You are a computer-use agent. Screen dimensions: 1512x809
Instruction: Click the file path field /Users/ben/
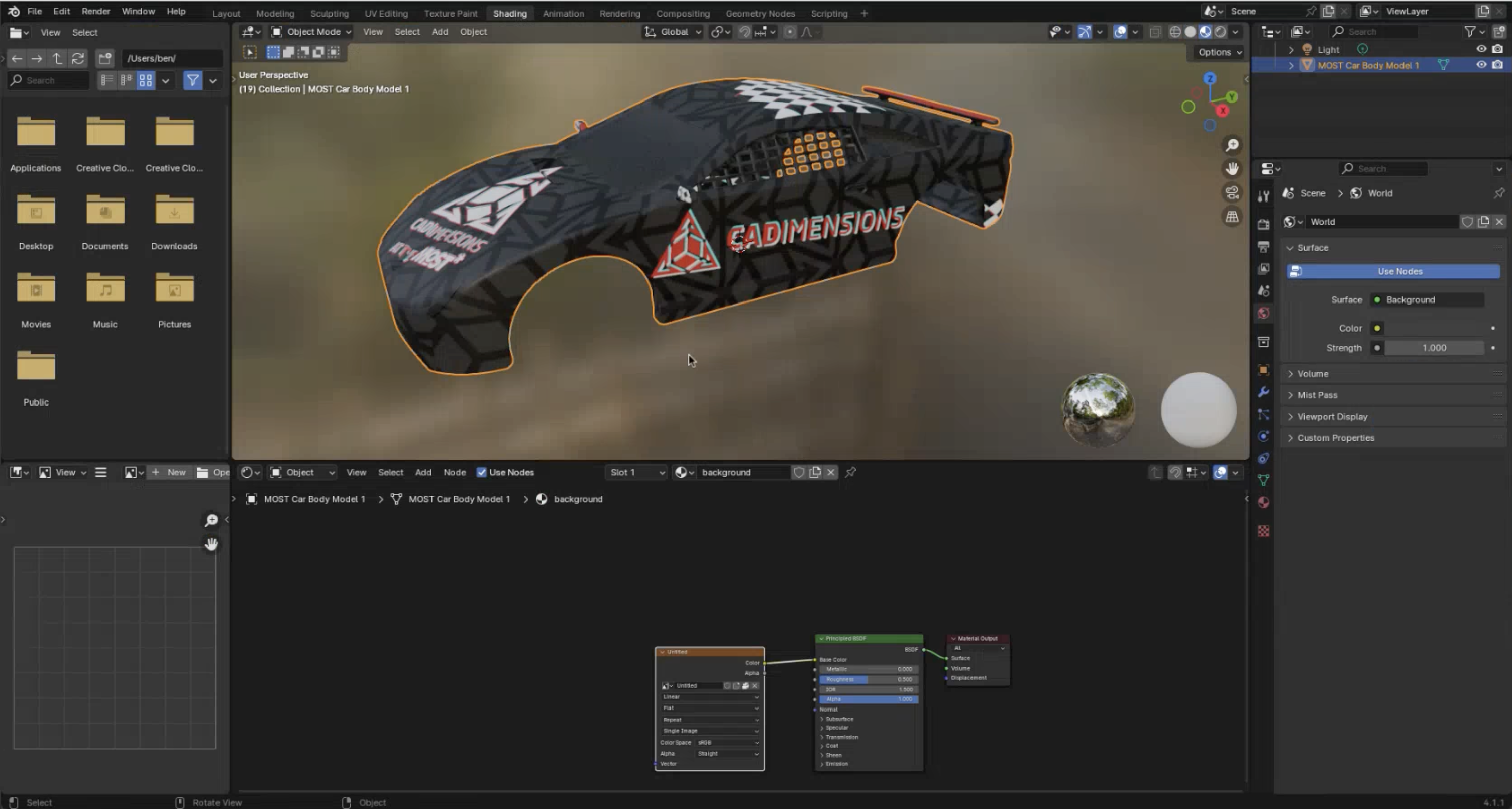172,58
